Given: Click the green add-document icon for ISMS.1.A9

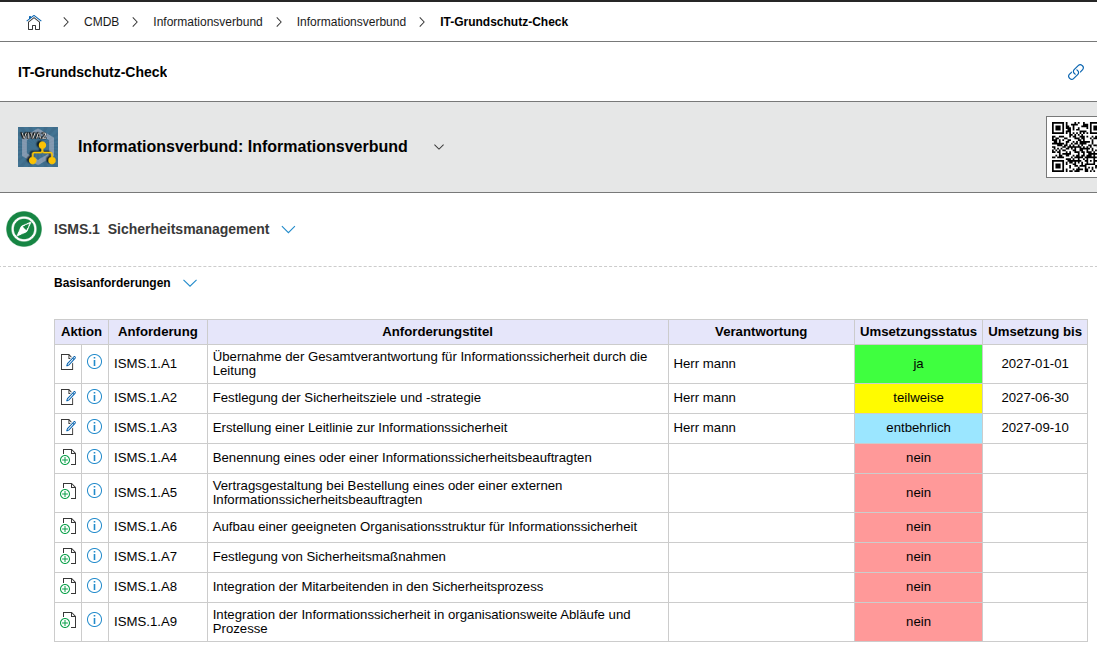Looking at the screenshot, I should point(68,620).
